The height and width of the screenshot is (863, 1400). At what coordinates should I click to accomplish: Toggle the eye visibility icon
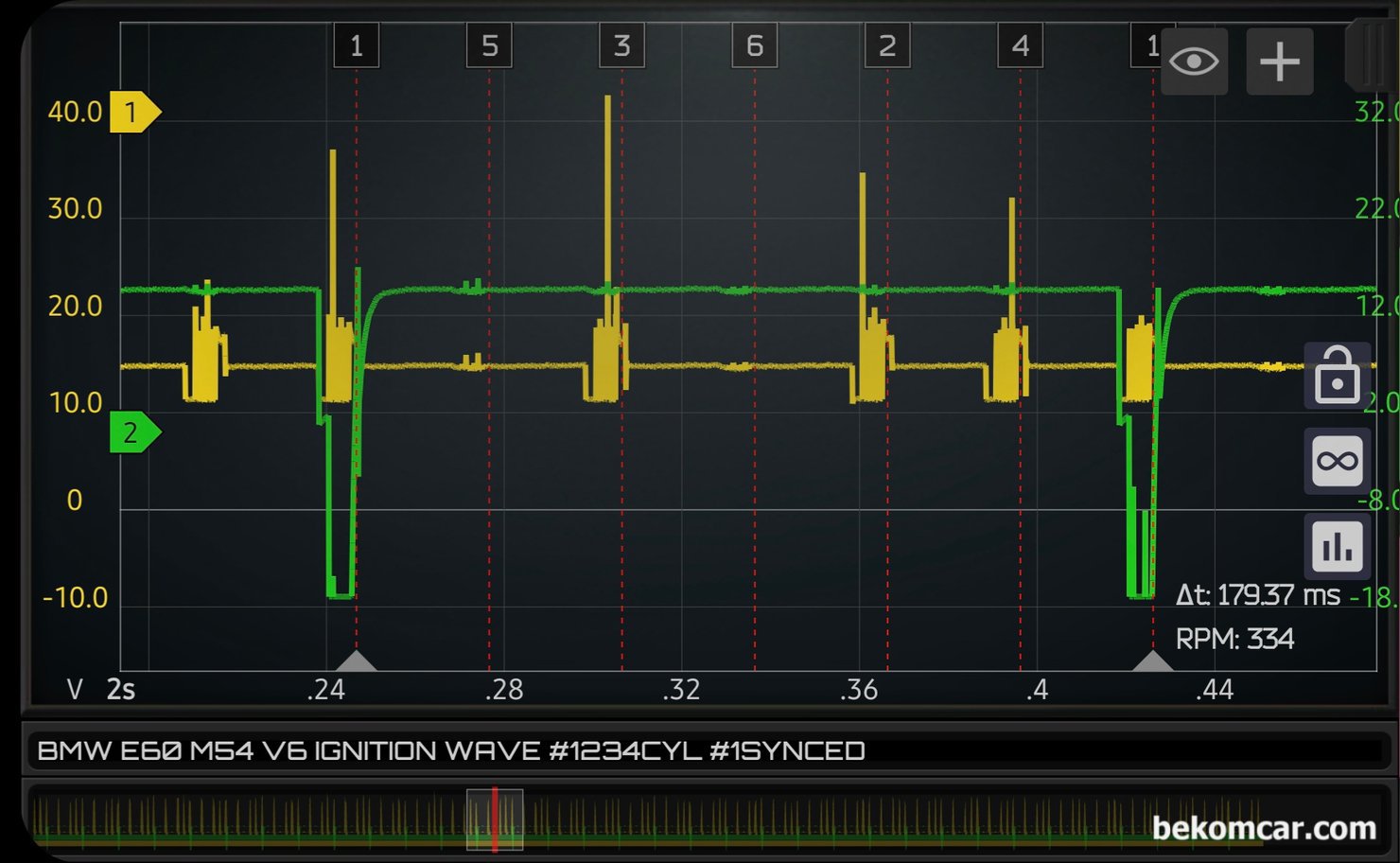tap(1194, 62)
